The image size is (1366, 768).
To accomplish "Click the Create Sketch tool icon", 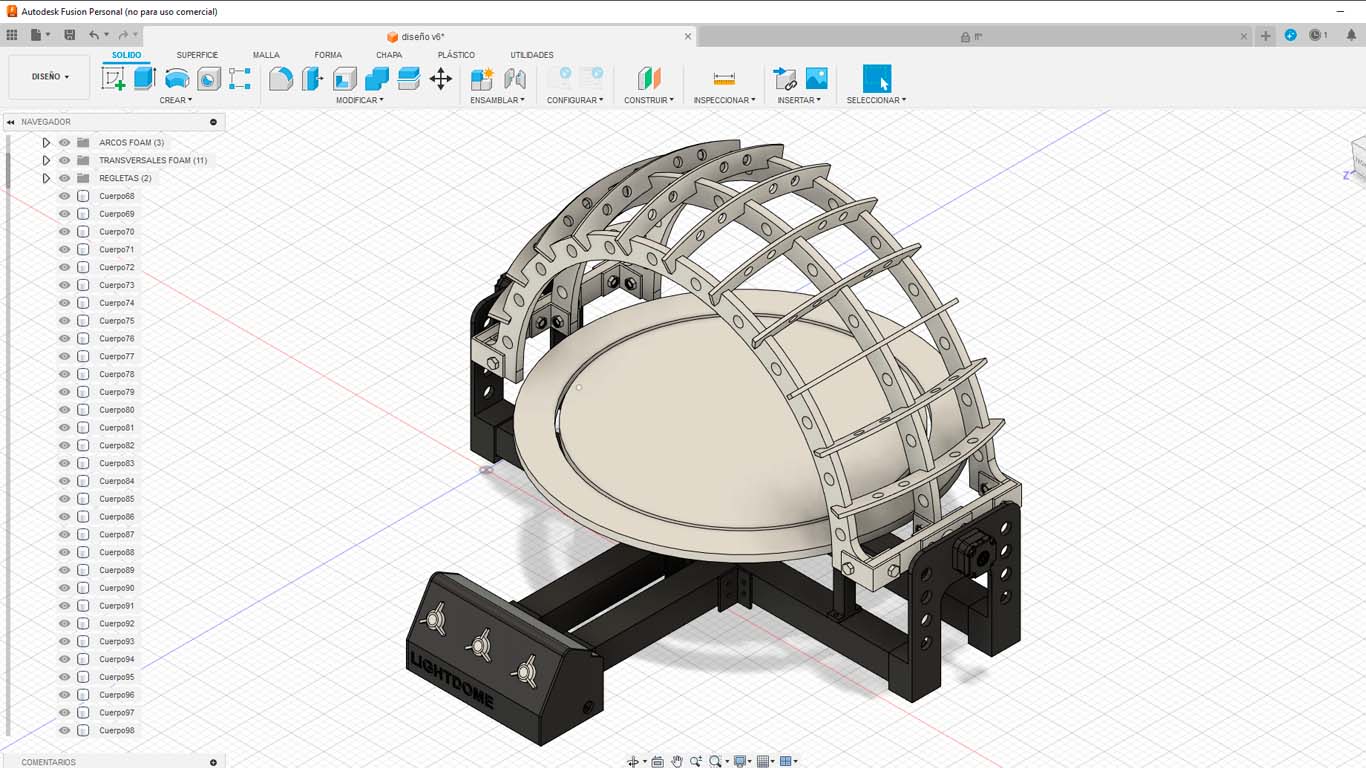I will (113, 79).
